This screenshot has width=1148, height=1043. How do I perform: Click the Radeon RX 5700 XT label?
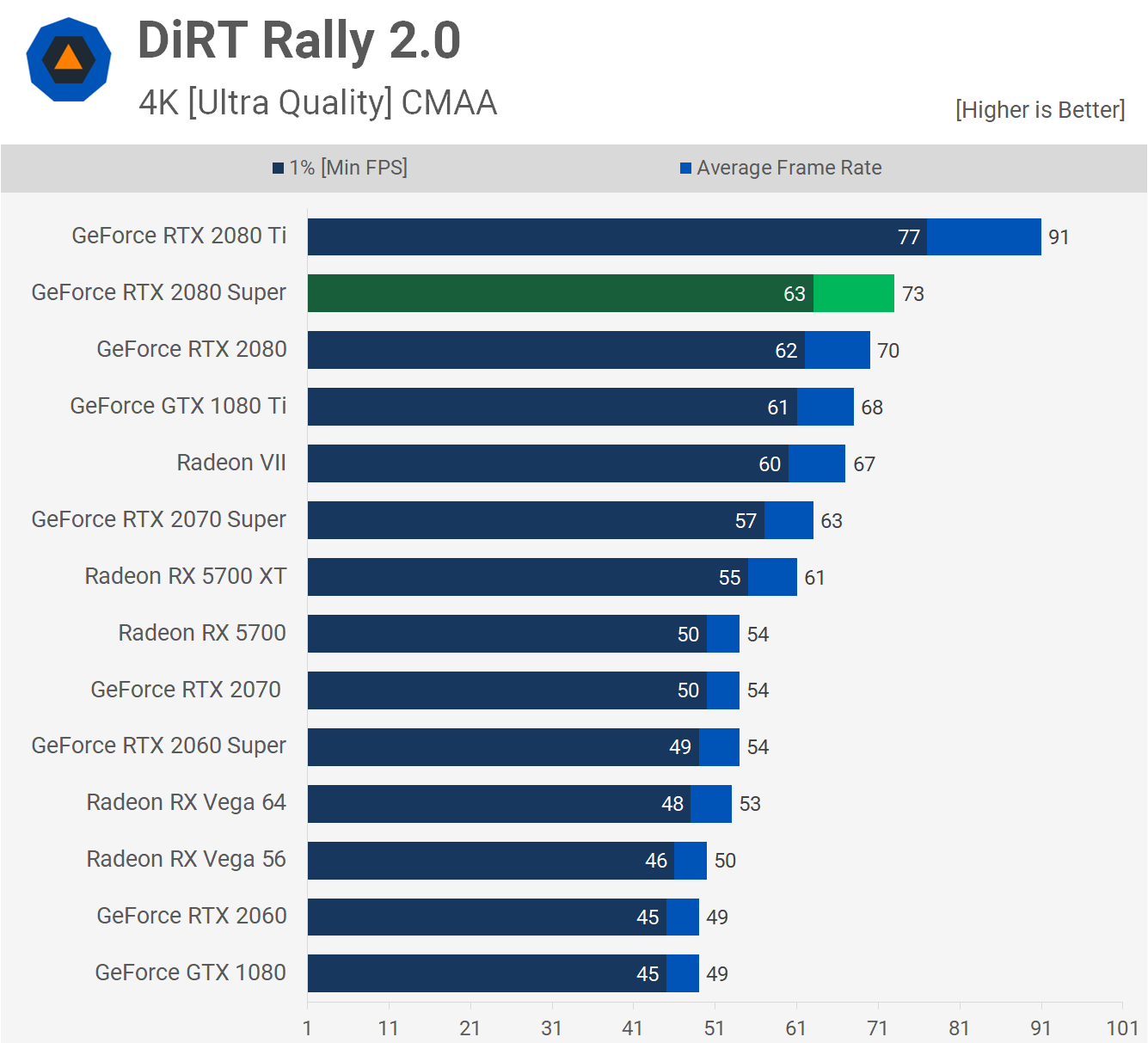[x=185, y=576]
